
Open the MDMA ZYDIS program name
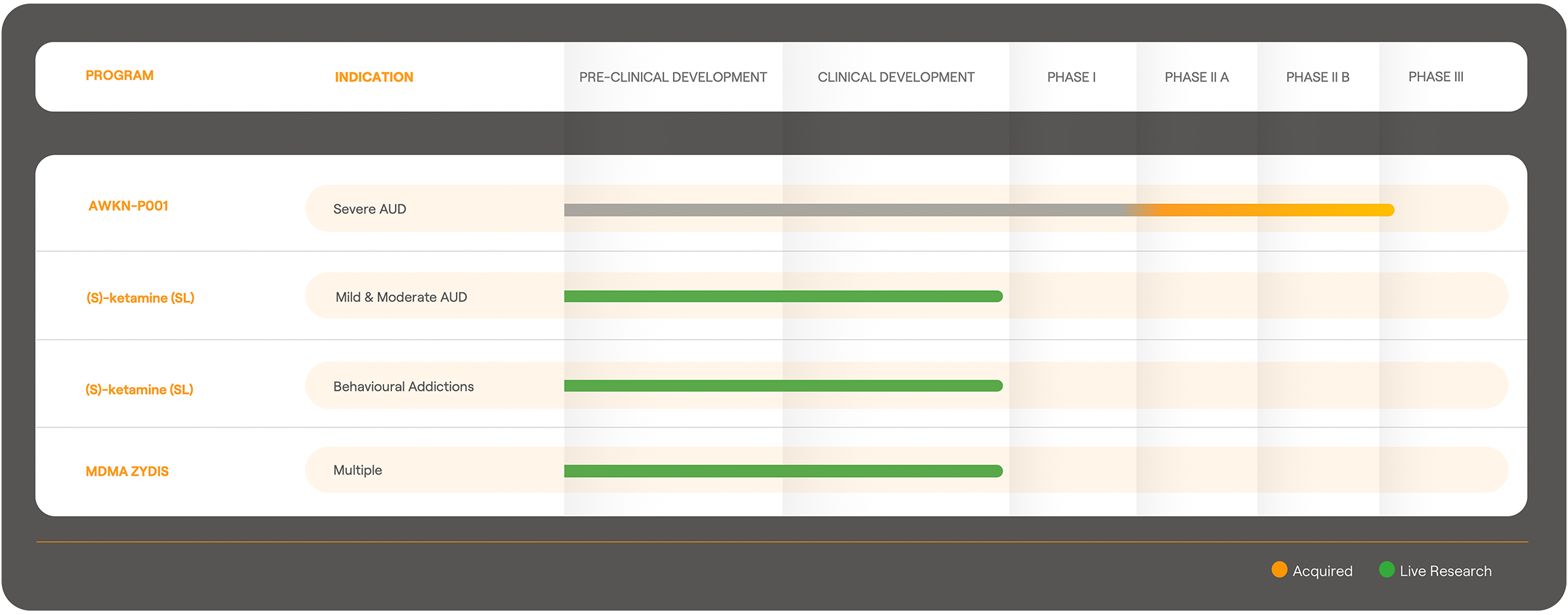point(127,471)
